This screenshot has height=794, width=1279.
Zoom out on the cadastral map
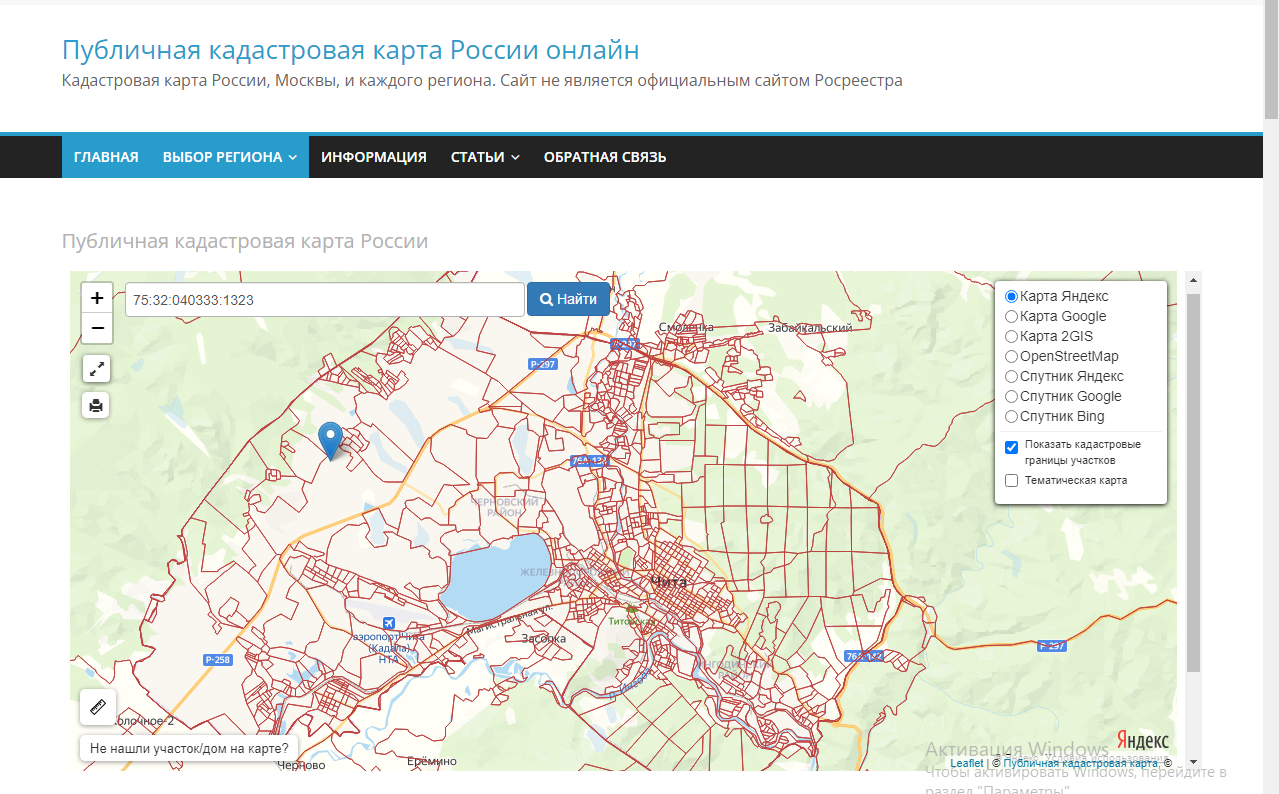click(x=96, y=328)
